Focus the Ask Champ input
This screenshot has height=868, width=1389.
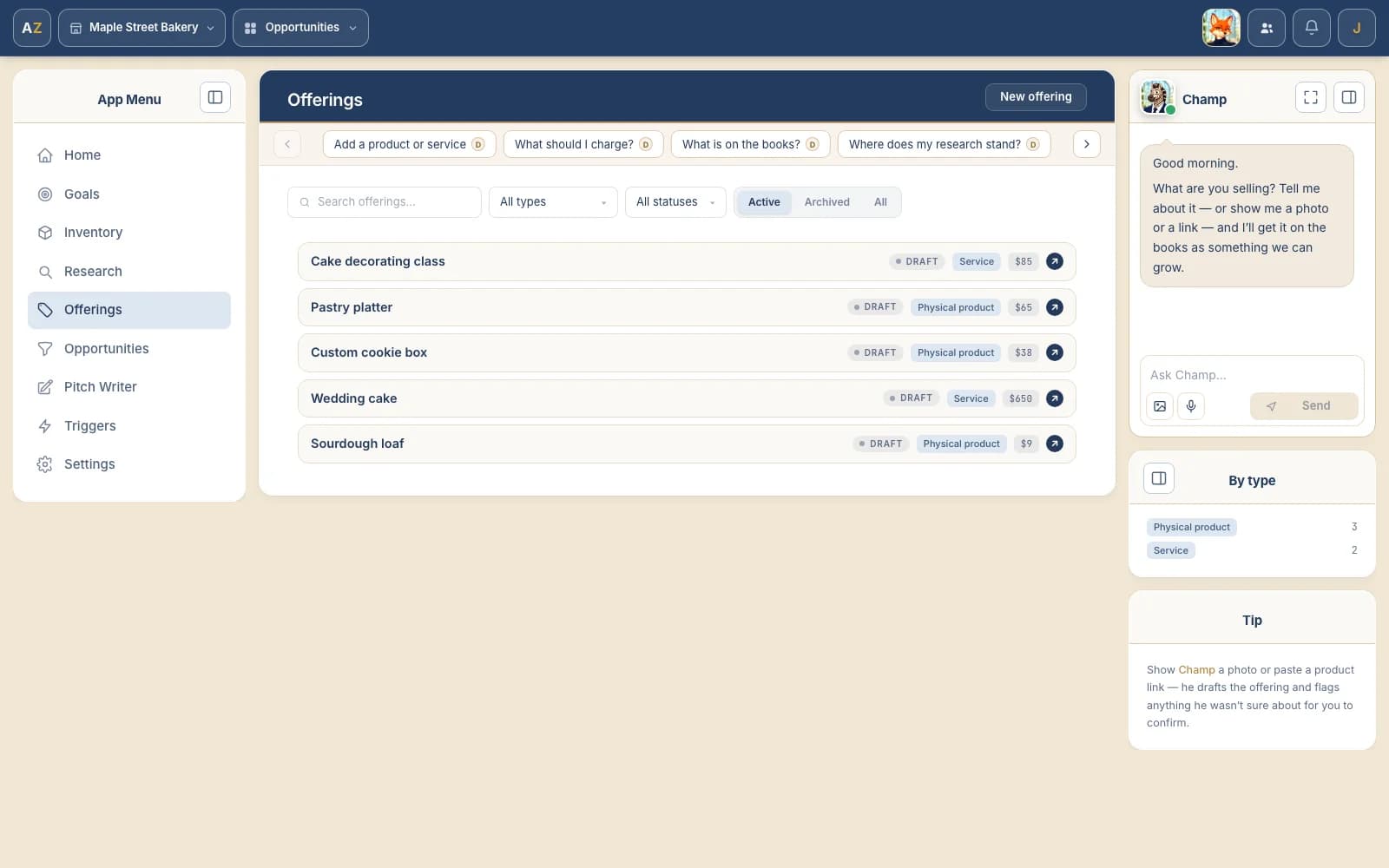pyautogui.click(x=1251, y=375)
